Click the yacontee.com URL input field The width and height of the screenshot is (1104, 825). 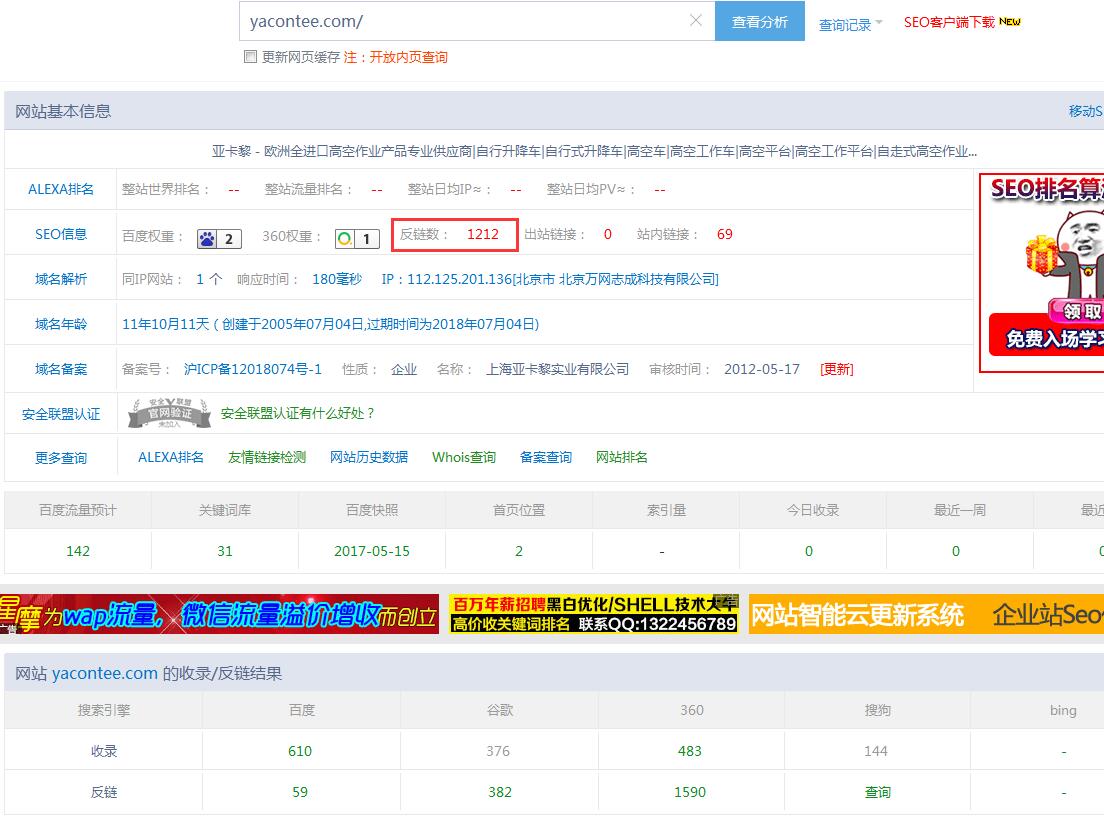coord(460,21)
